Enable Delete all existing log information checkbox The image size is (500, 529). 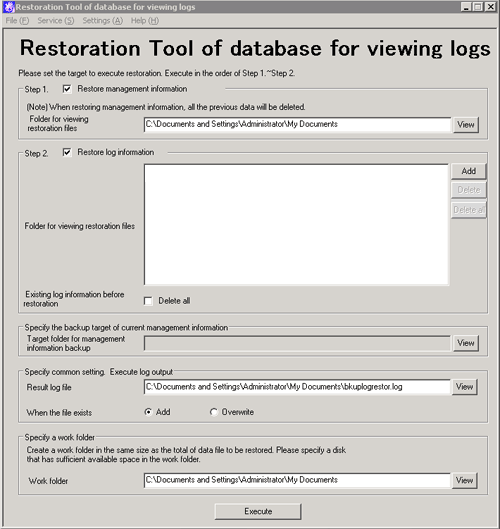(x=148, y=301)
